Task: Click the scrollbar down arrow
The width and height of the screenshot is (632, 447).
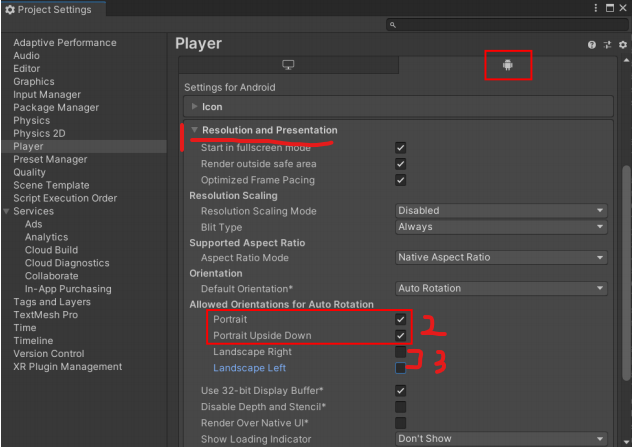Action: (626, 442)
